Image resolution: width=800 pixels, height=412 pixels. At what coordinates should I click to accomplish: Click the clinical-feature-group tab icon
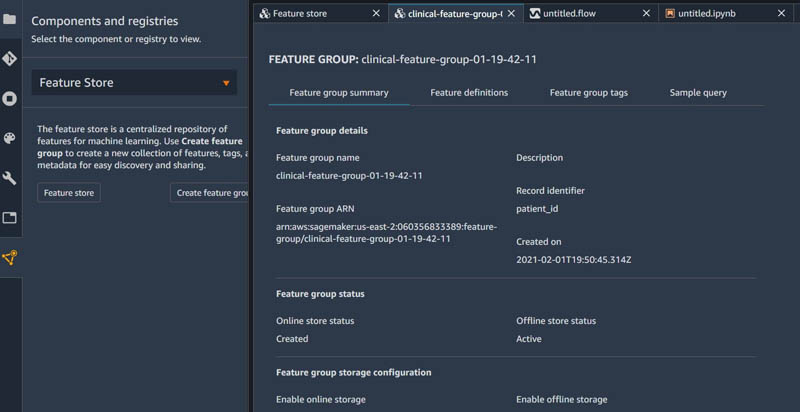pos(400,14)
